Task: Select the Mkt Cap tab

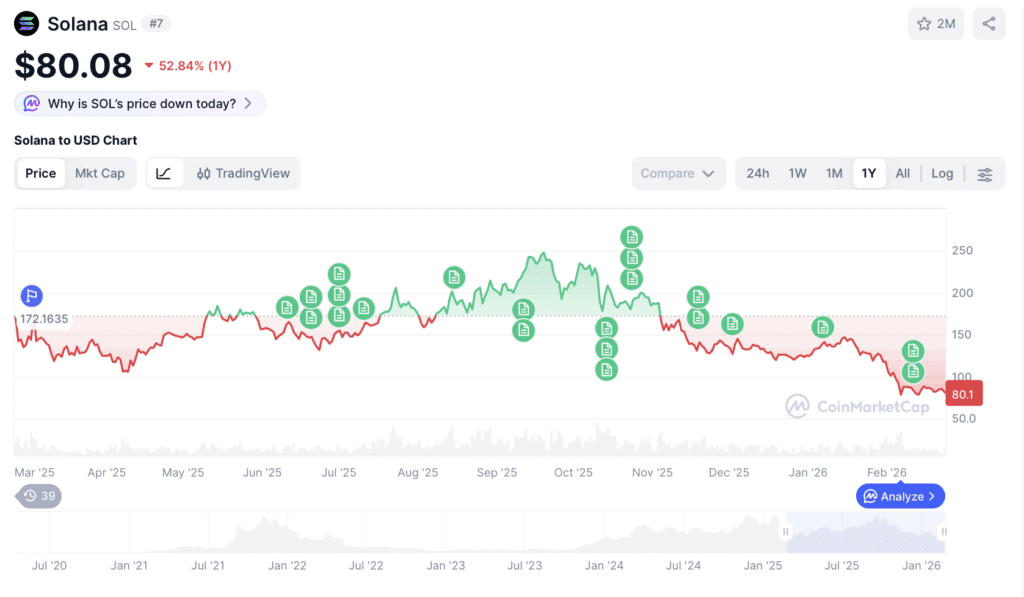Action: click(x=100, y=173)
